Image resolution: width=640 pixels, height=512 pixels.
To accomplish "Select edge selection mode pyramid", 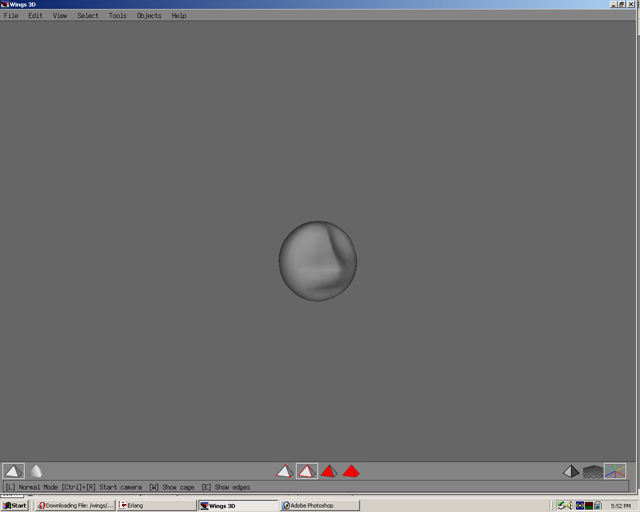I will (307, 471).
